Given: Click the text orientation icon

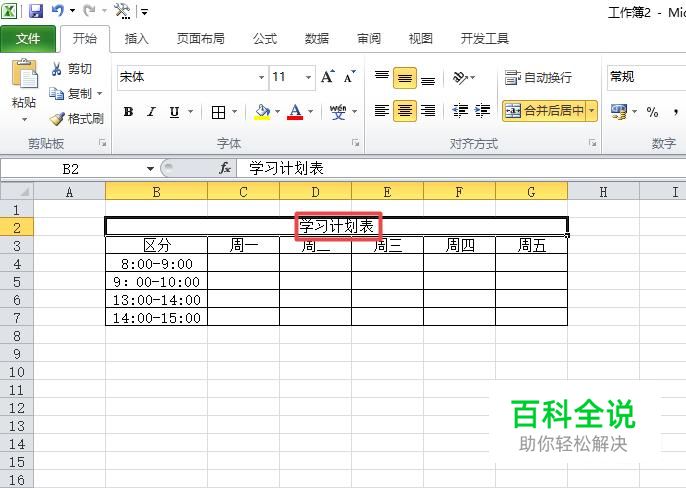Looking at the screenshot, I should coord(460,77).
